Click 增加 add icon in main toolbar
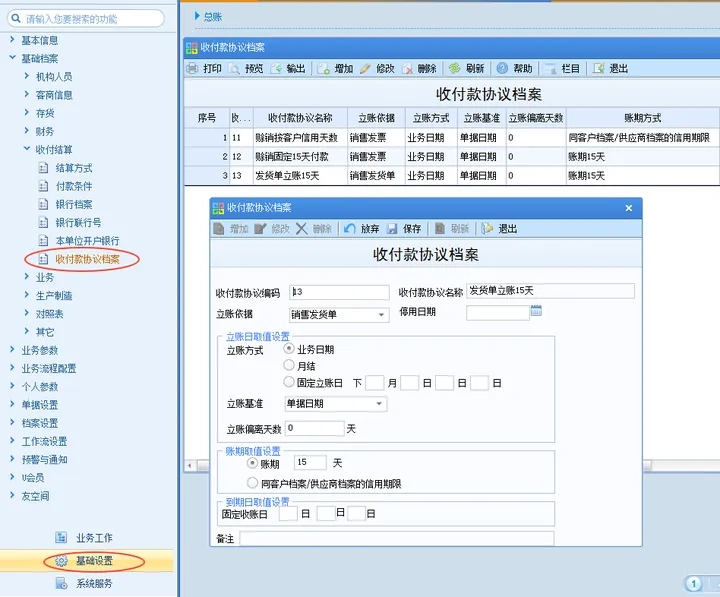This screenshot has height=597, width=720. [x=324, y=69]
